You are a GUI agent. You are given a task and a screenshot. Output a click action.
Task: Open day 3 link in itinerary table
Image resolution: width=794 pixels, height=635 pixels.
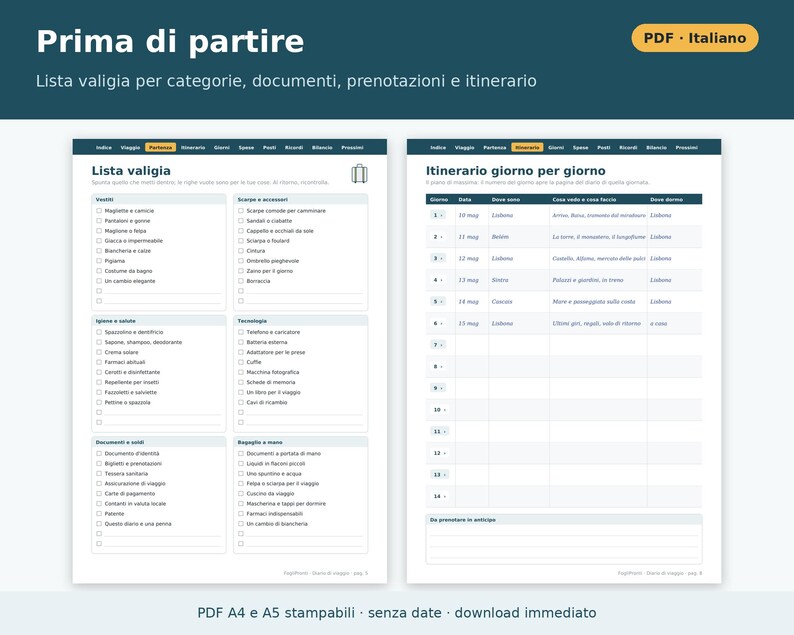click(x=438, y=258)
